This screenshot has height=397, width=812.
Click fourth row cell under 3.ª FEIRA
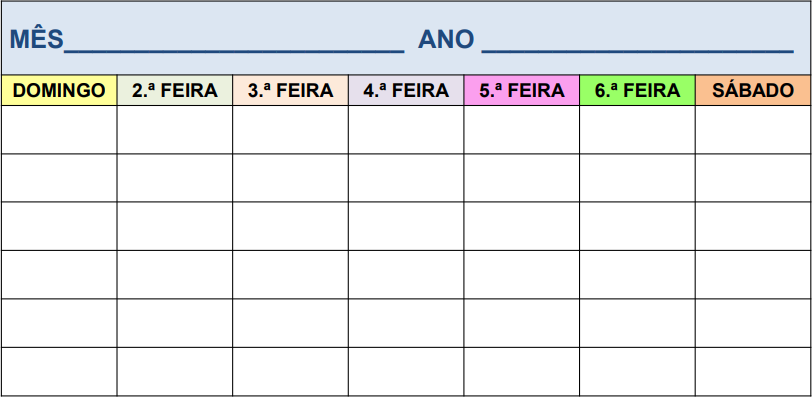point(291,275)
